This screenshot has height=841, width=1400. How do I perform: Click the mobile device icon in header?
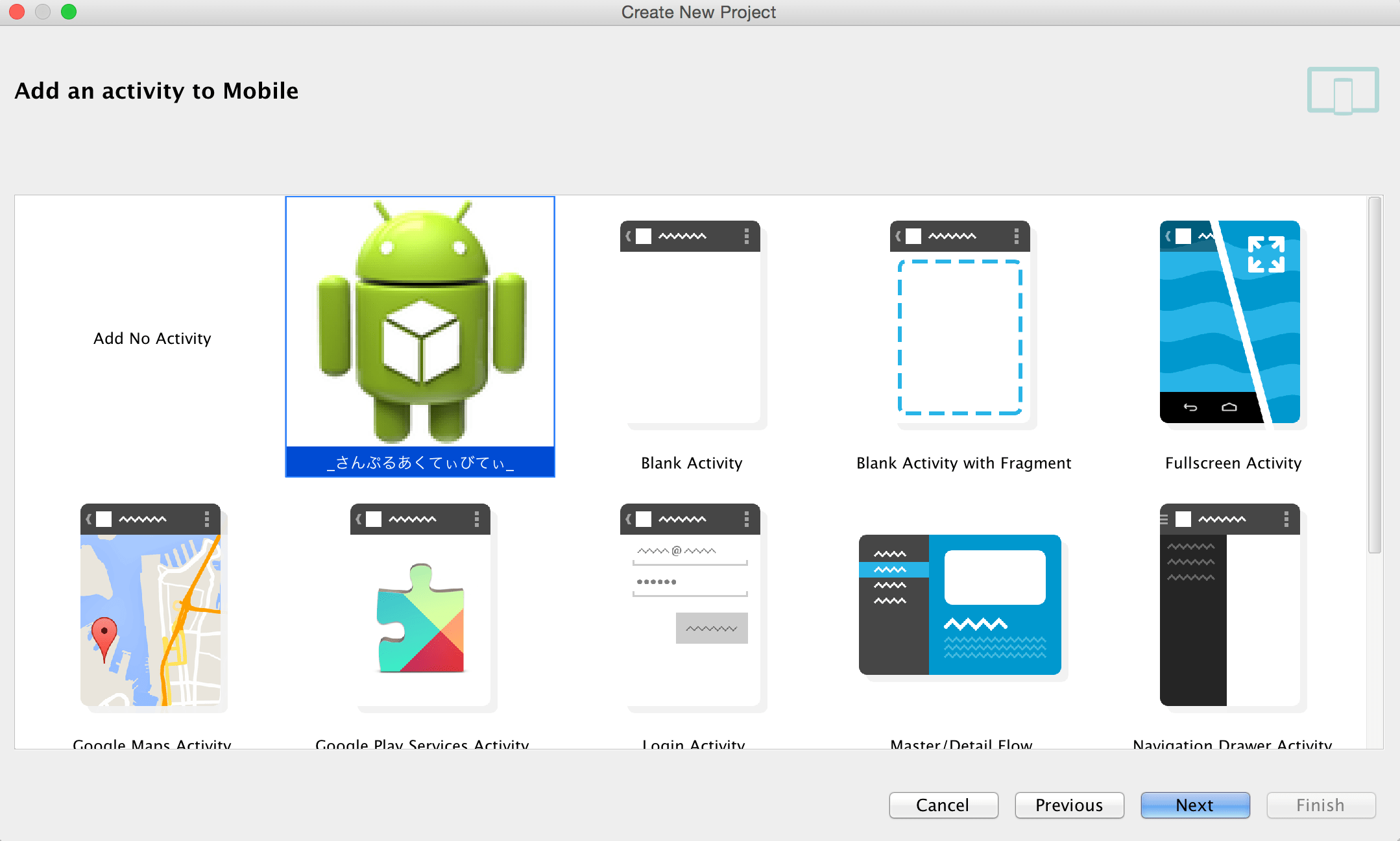[1343, 91]
